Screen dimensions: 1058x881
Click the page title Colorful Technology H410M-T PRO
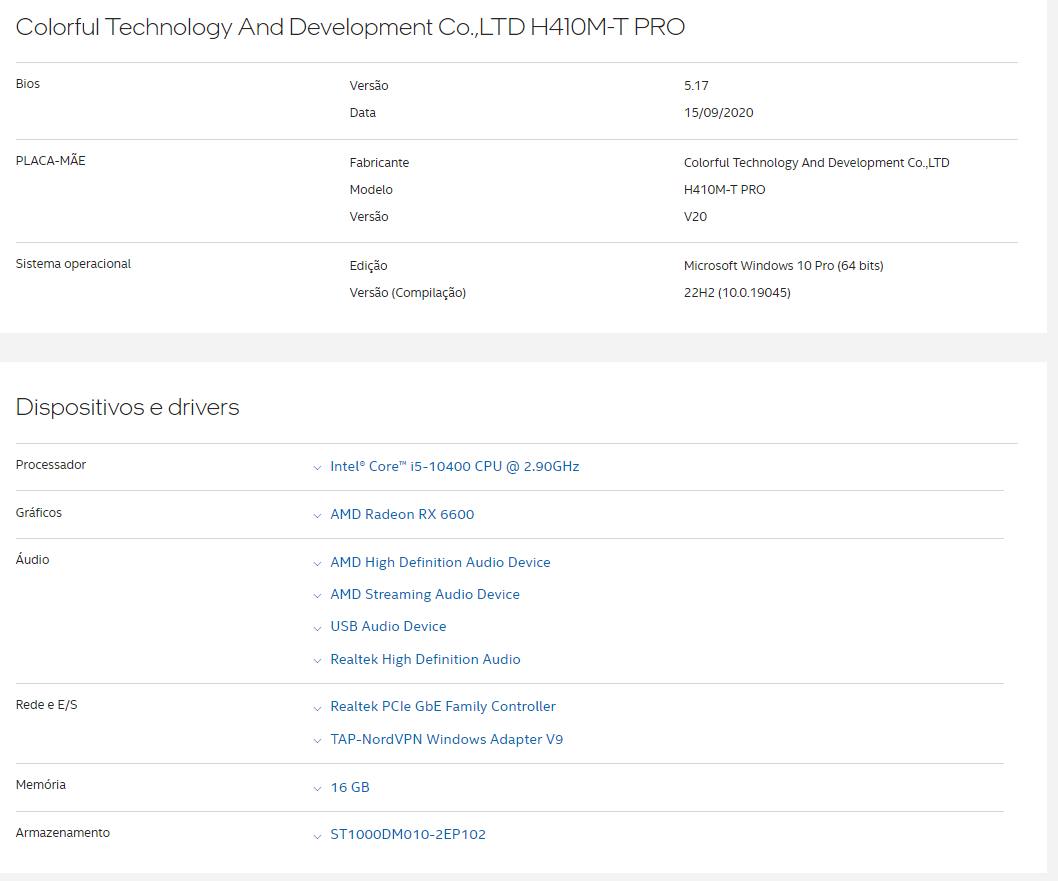click(x=350, y=27)
